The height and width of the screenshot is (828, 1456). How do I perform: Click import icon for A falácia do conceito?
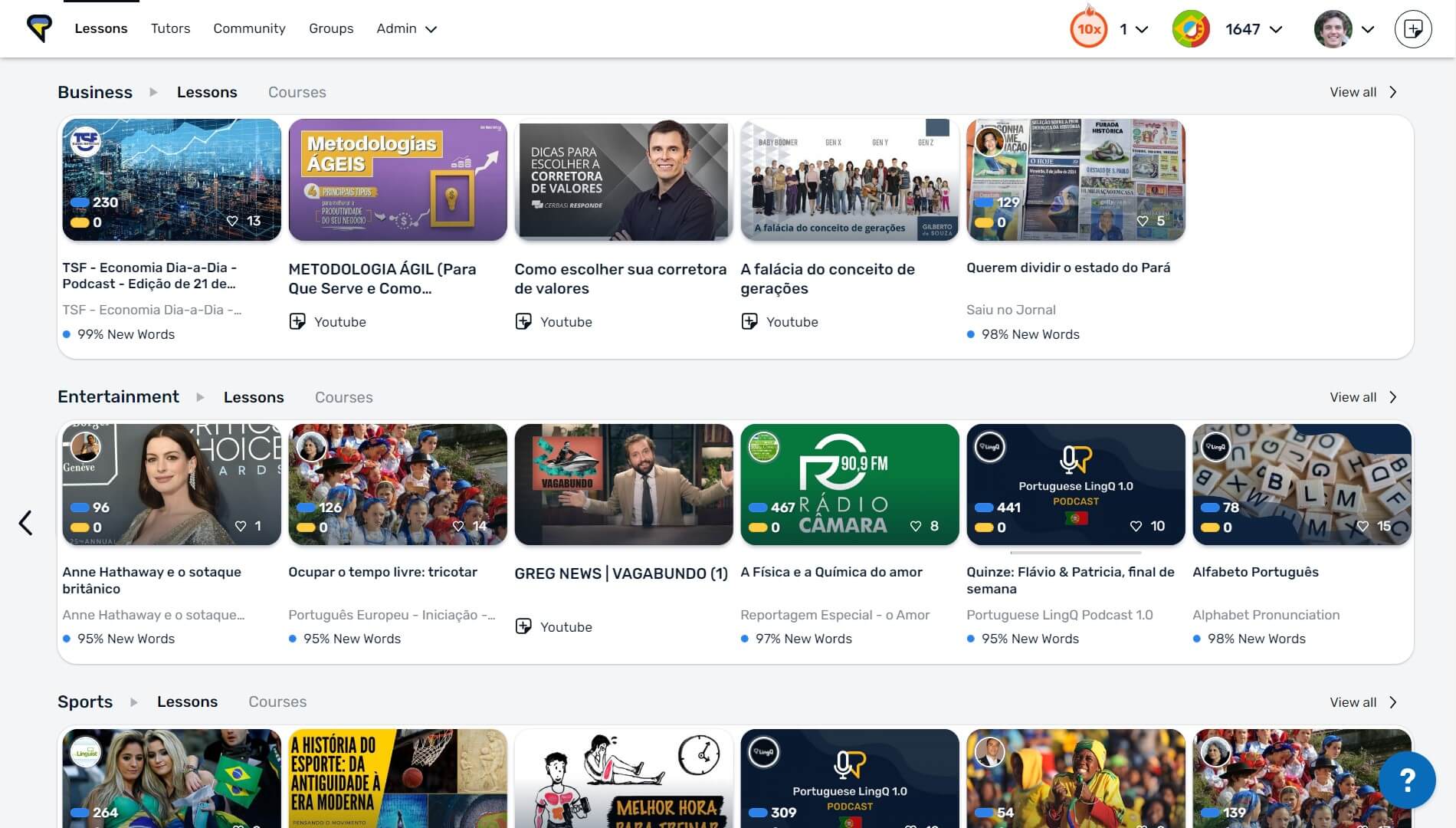(749, 321)
